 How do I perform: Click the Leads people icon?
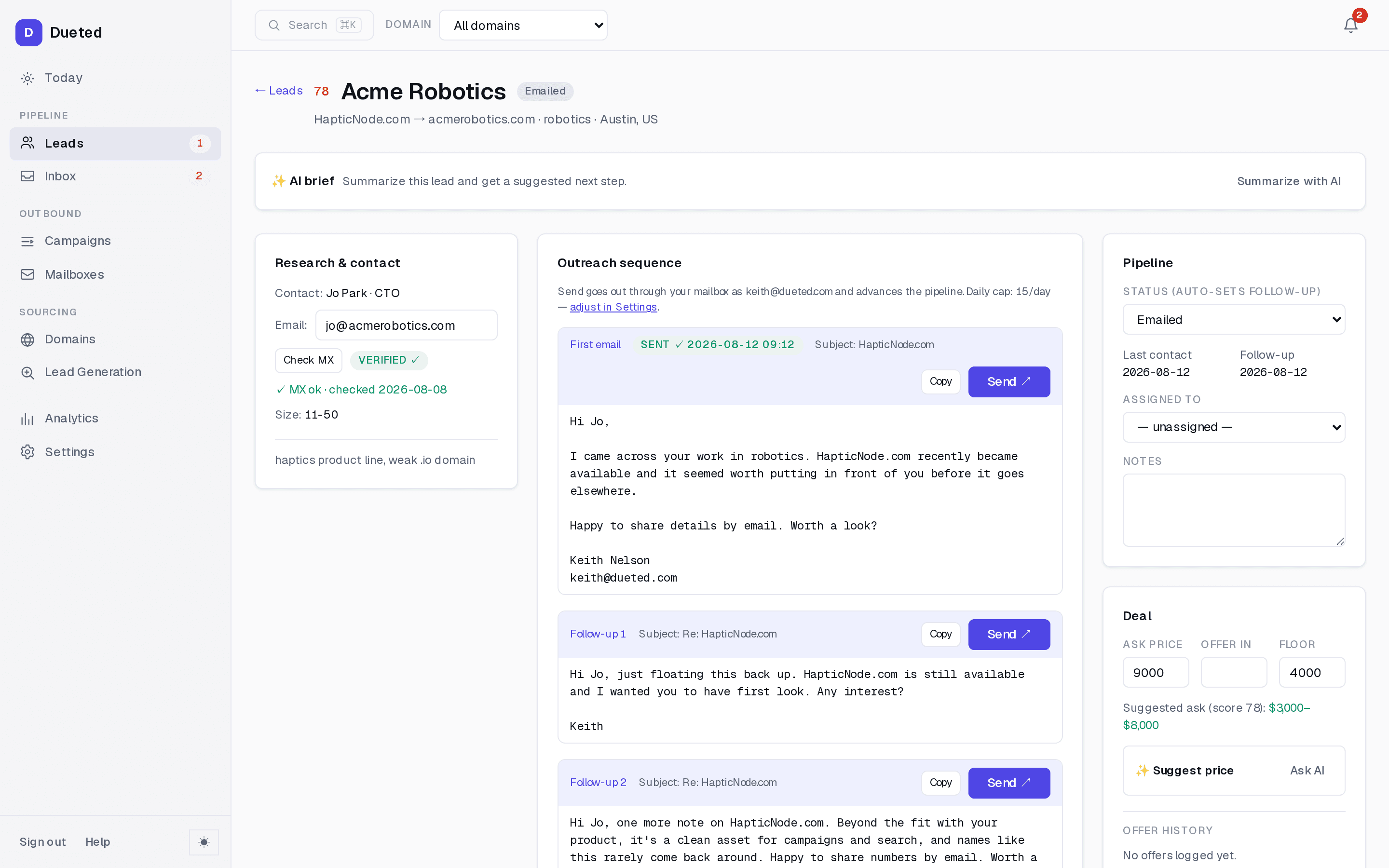[x=27, y=143]
